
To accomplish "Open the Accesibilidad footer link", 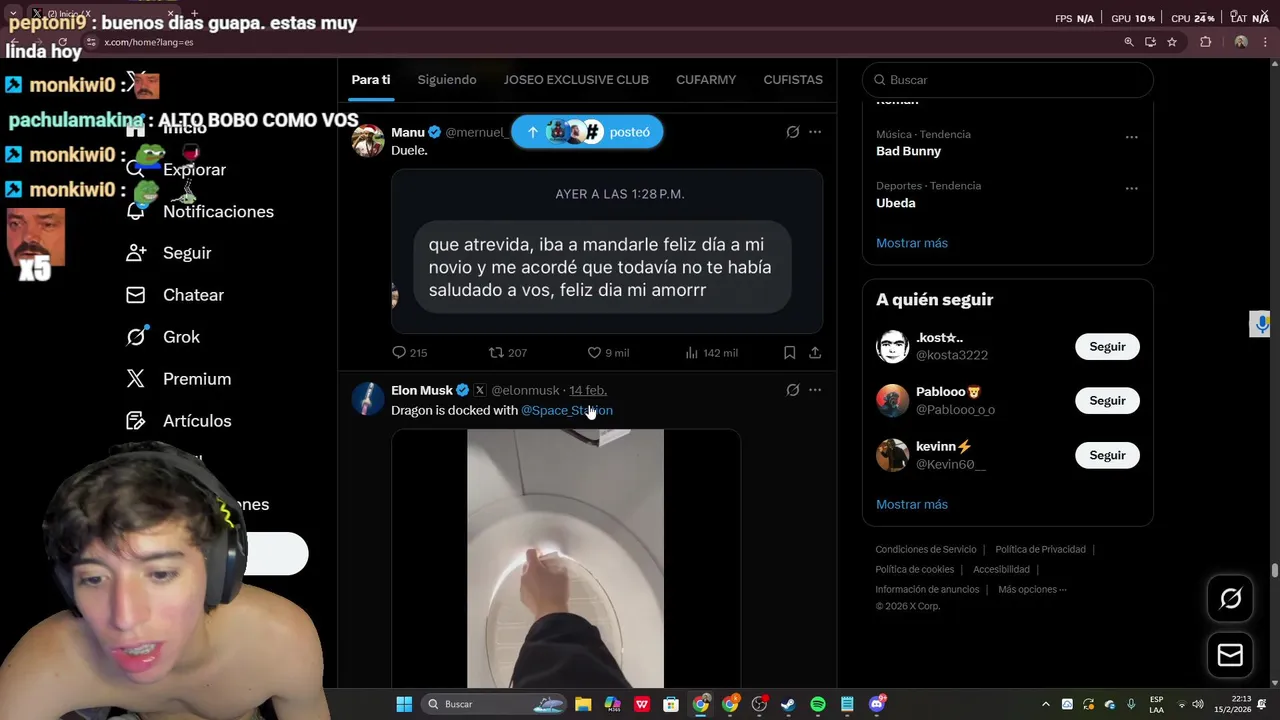I will (1001, 569).
